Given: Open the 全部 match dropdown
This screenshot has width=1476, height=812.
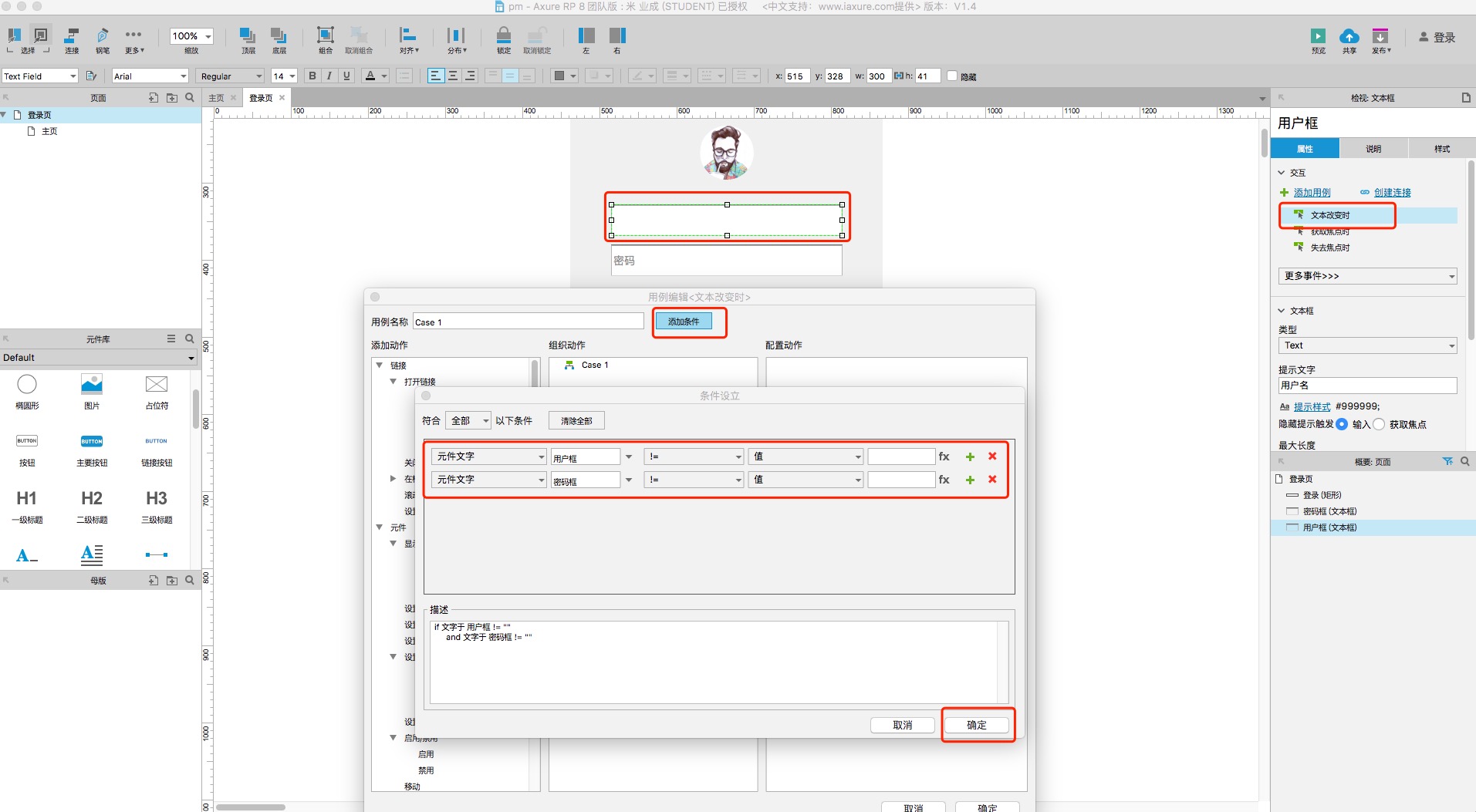Looking at the screenshot, I should 468,420.
